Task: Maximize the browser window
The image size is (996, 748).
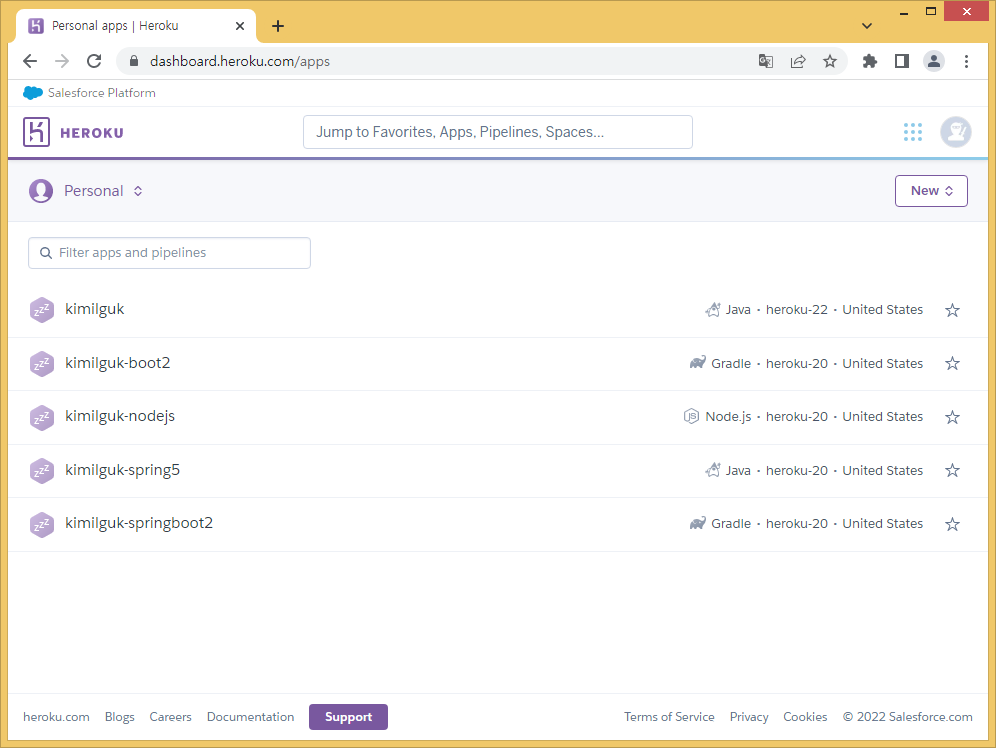Action: click(931, 11)
